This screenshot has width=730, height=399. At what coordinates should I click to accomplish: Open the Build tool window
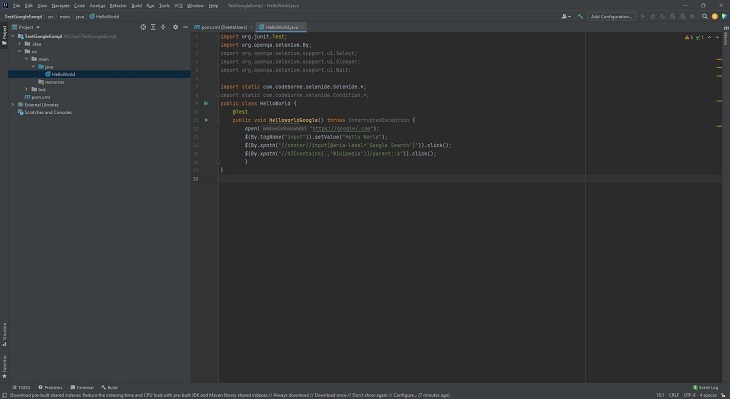(109, 387)
